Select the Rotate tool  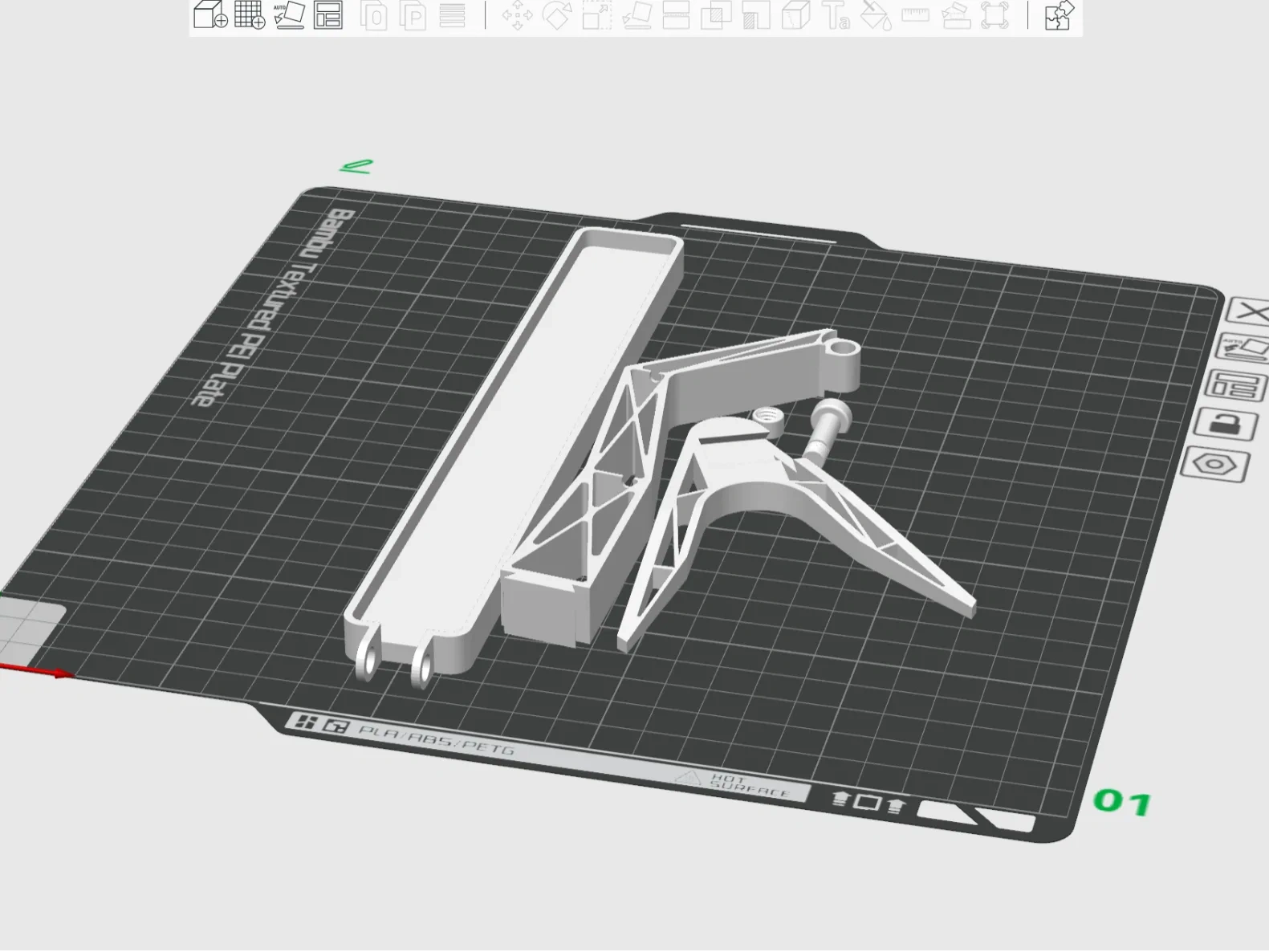pos(557,15)
